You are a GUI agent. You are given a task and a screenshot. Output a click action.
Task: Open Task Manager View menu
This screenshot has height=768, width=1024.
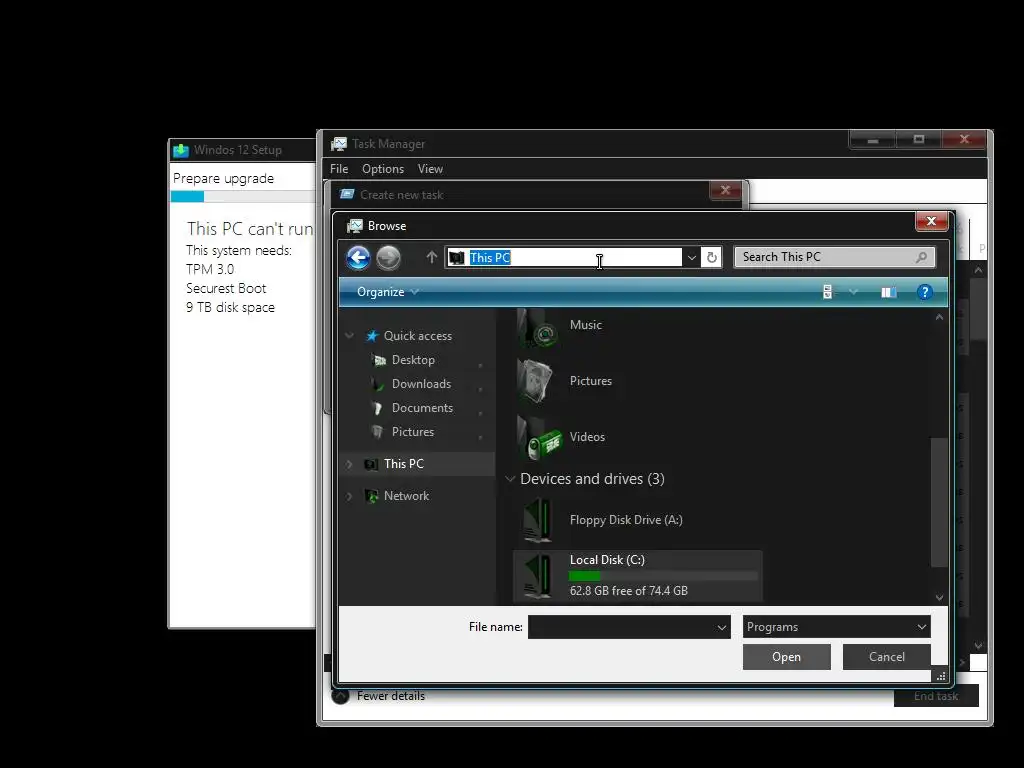430,168
